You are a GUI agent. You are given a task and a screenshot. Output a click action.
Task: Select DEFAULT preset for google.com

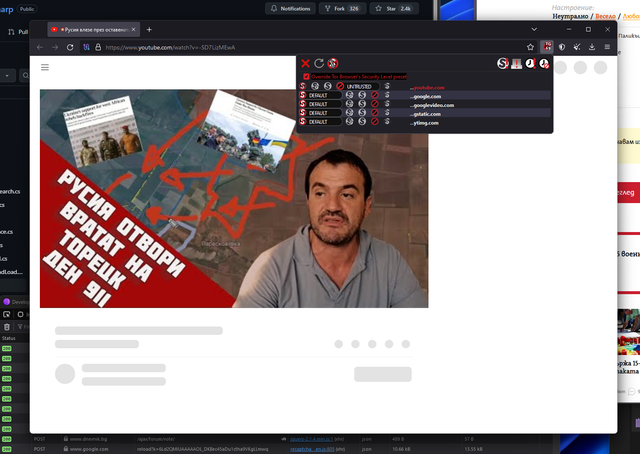[x=318, y=95]
